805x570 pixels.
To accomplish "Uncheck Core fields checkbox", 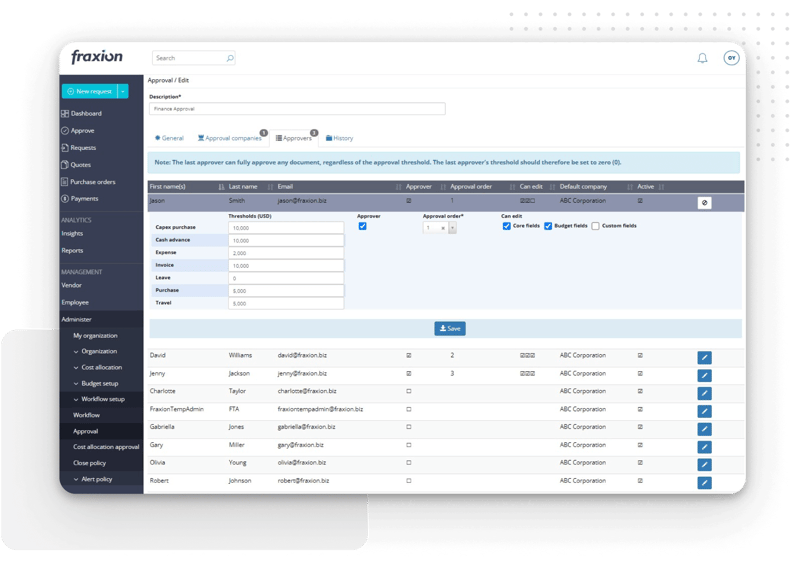I will 506,226.
